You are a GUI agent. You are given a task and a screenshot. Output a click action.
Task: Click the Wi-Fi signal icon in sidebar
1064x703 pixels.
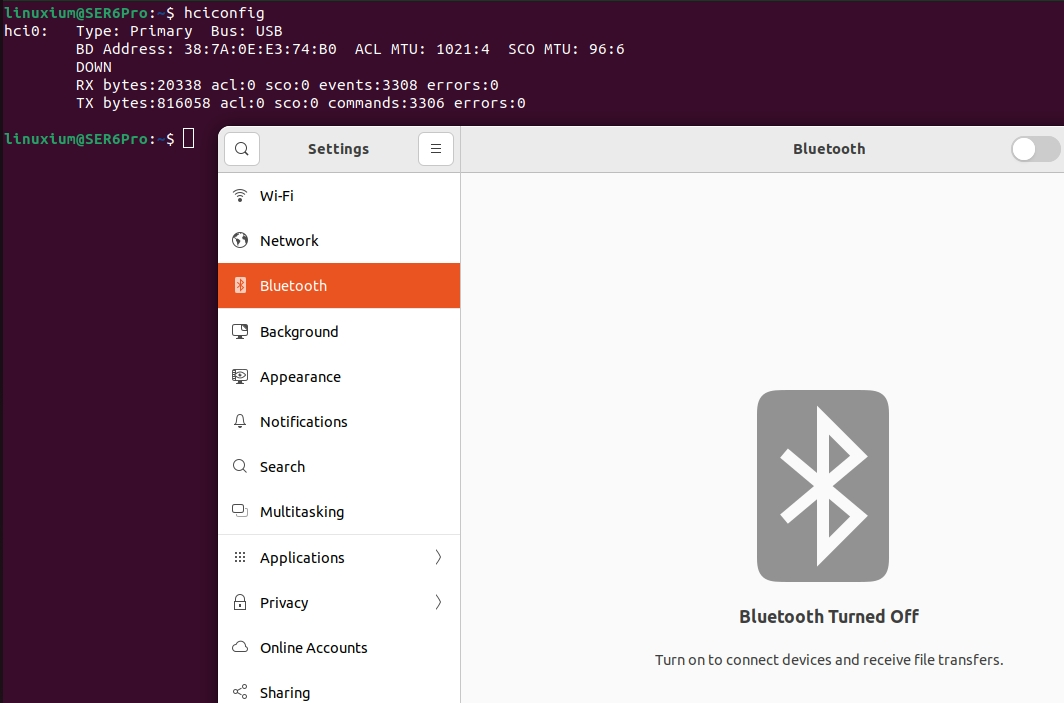[240, 195]
